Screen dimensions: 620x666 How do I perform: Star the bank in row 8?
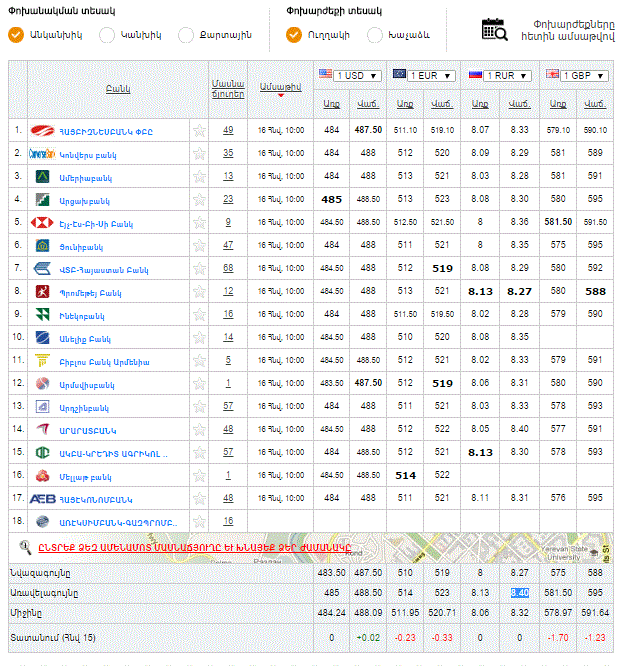pyautogui.click(x=199, y=291)
